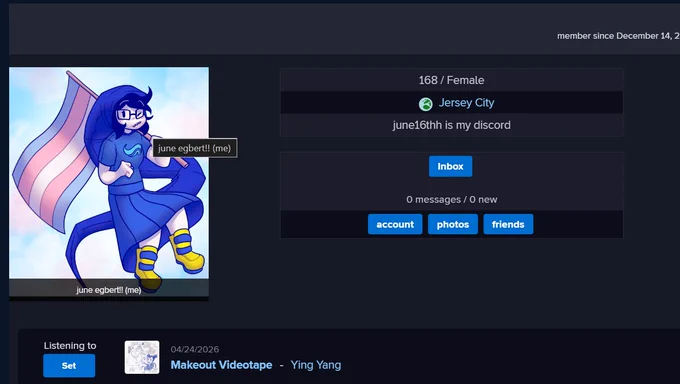Click the 'member since December 14' text
The width and height of the screenshot is (680, 384).
pyautogui.click(x=618, y=36)
